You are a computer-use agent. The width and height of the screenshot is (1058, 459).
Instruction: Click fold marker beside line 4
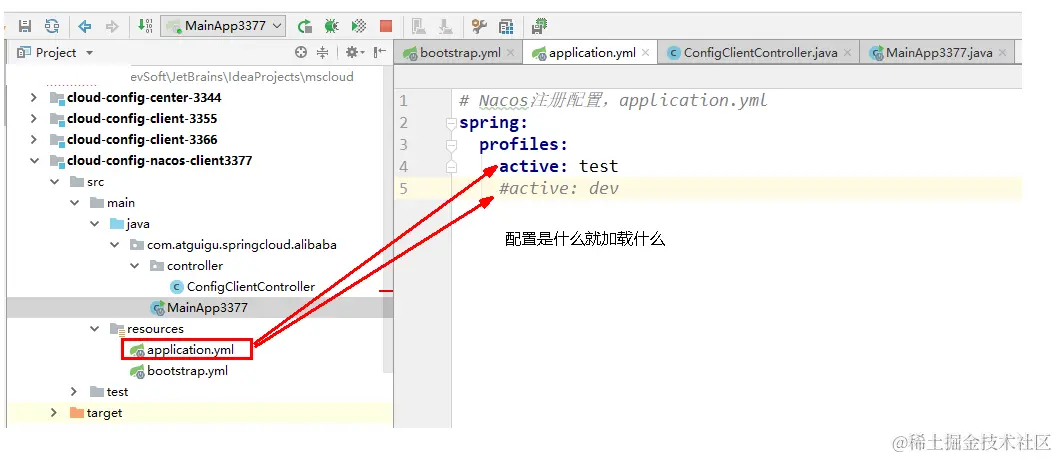[x=451, y=167]
